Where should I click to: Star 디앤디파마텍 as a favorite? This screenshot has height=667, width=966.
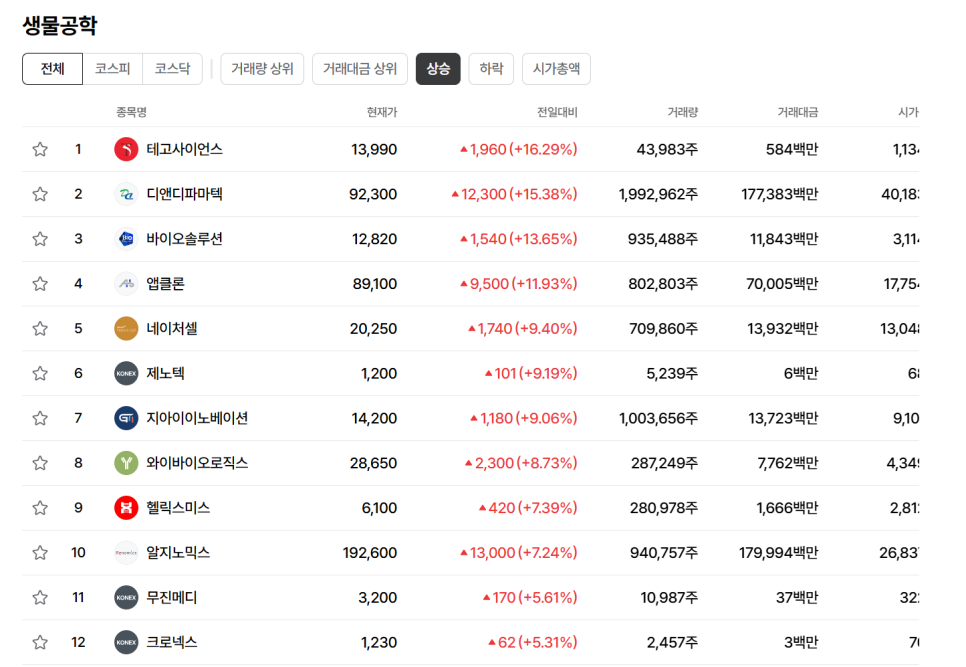tap(40, 194)
